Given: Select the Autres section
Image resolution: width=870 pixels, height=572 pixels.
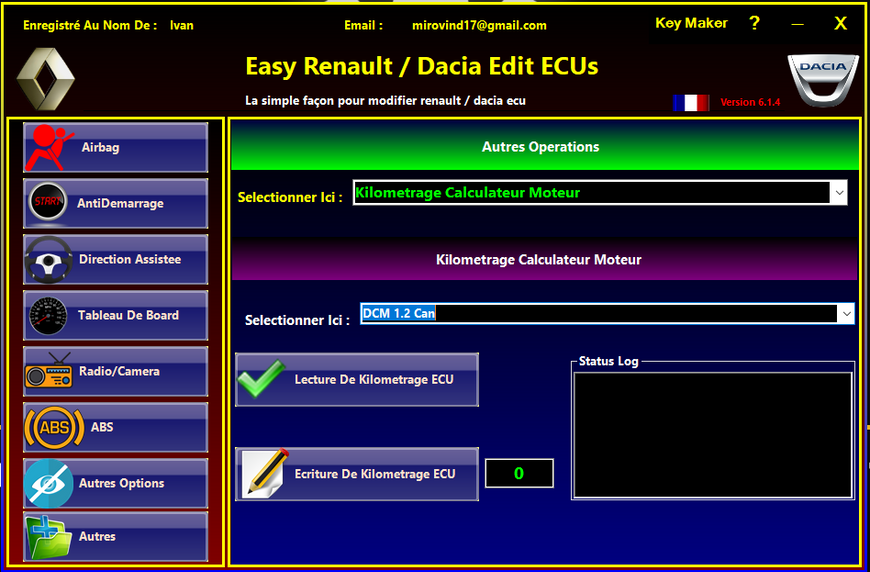Looking at the screenshot, I should pos(115,536).
